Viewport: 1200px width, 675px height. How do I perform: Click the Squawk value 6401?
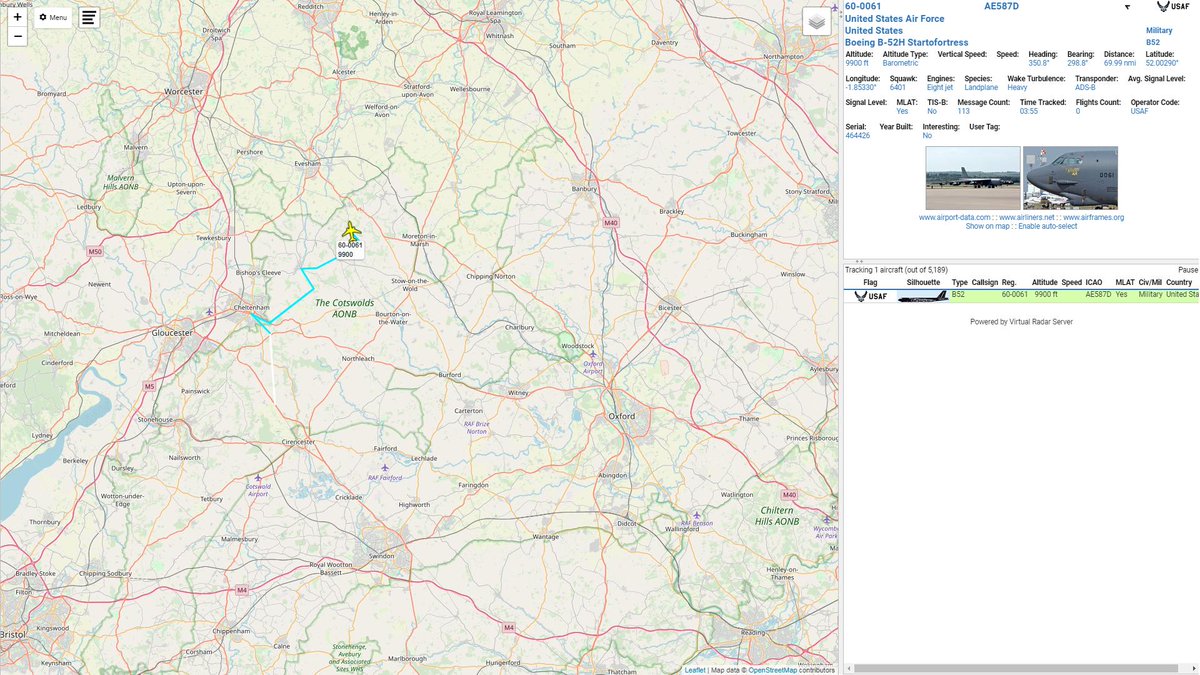[x=897, y=87]
